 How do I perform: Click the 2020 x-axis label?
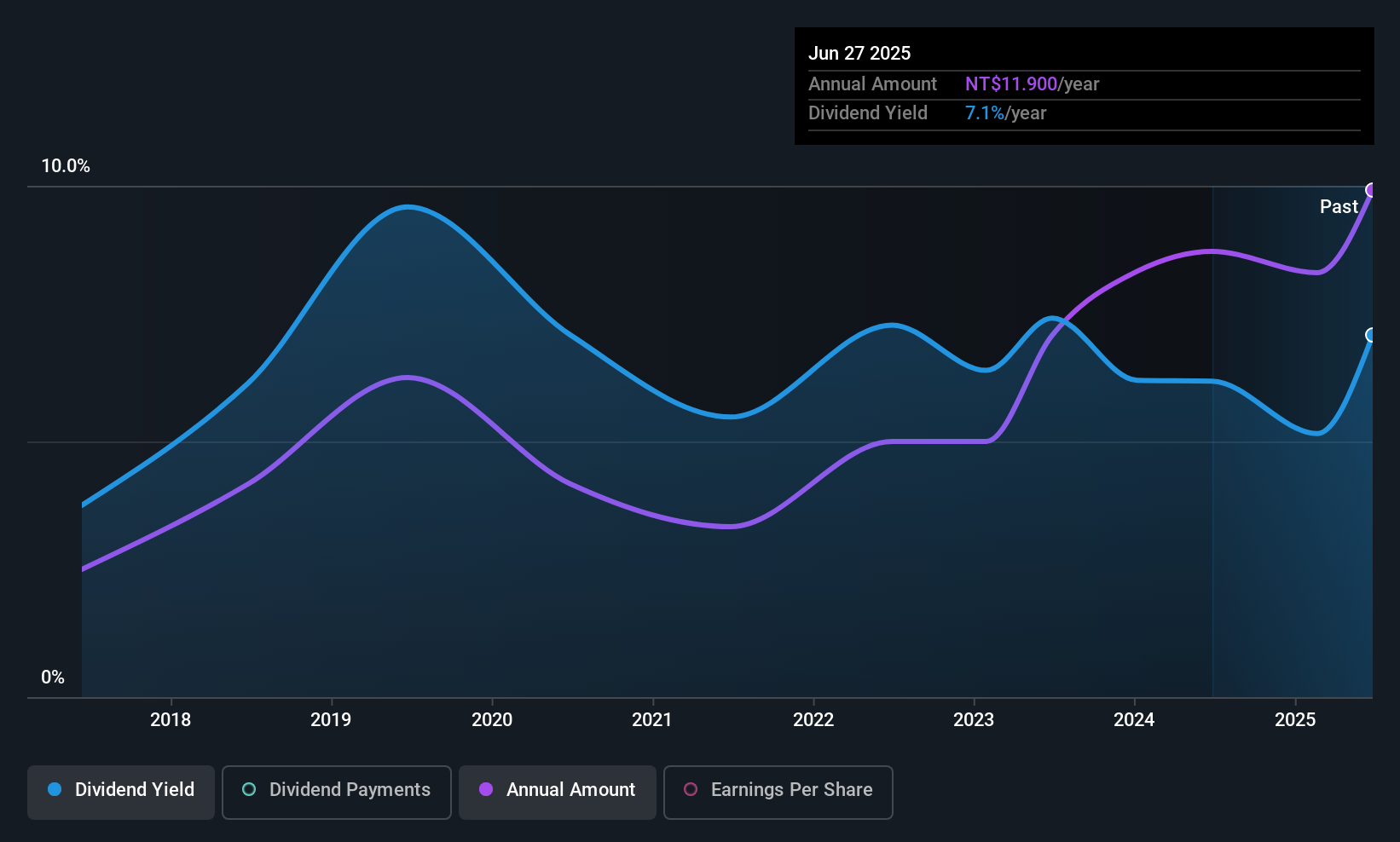492,720
